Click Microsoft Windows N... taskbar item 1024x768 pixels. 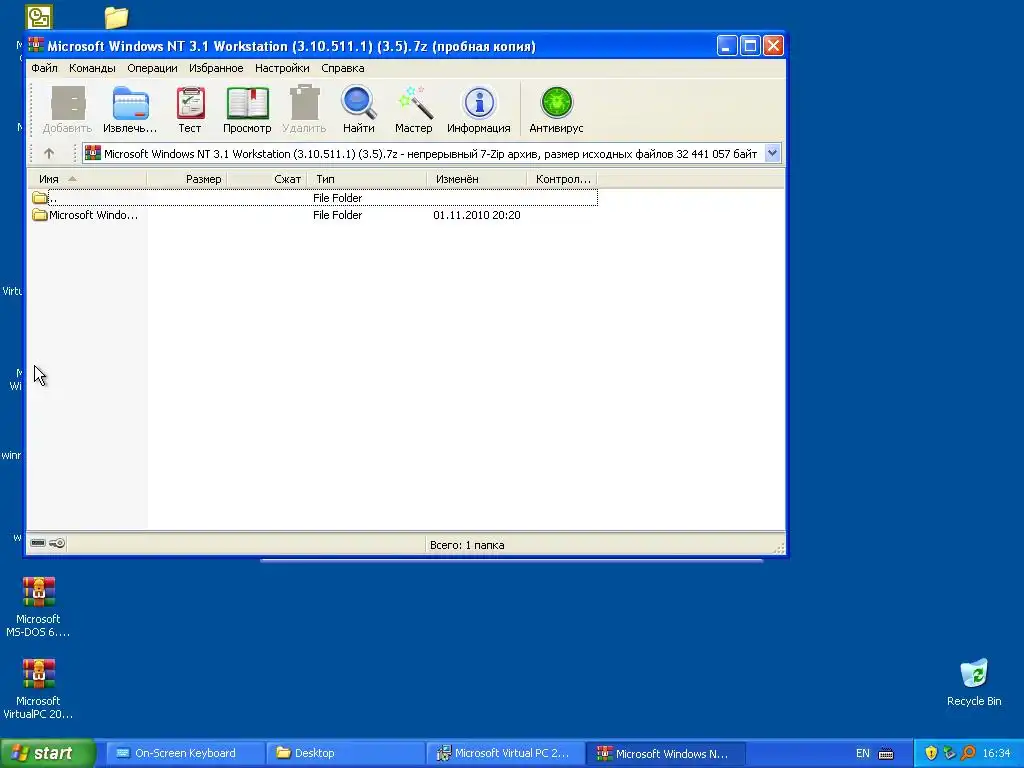[x=666, y=753]
